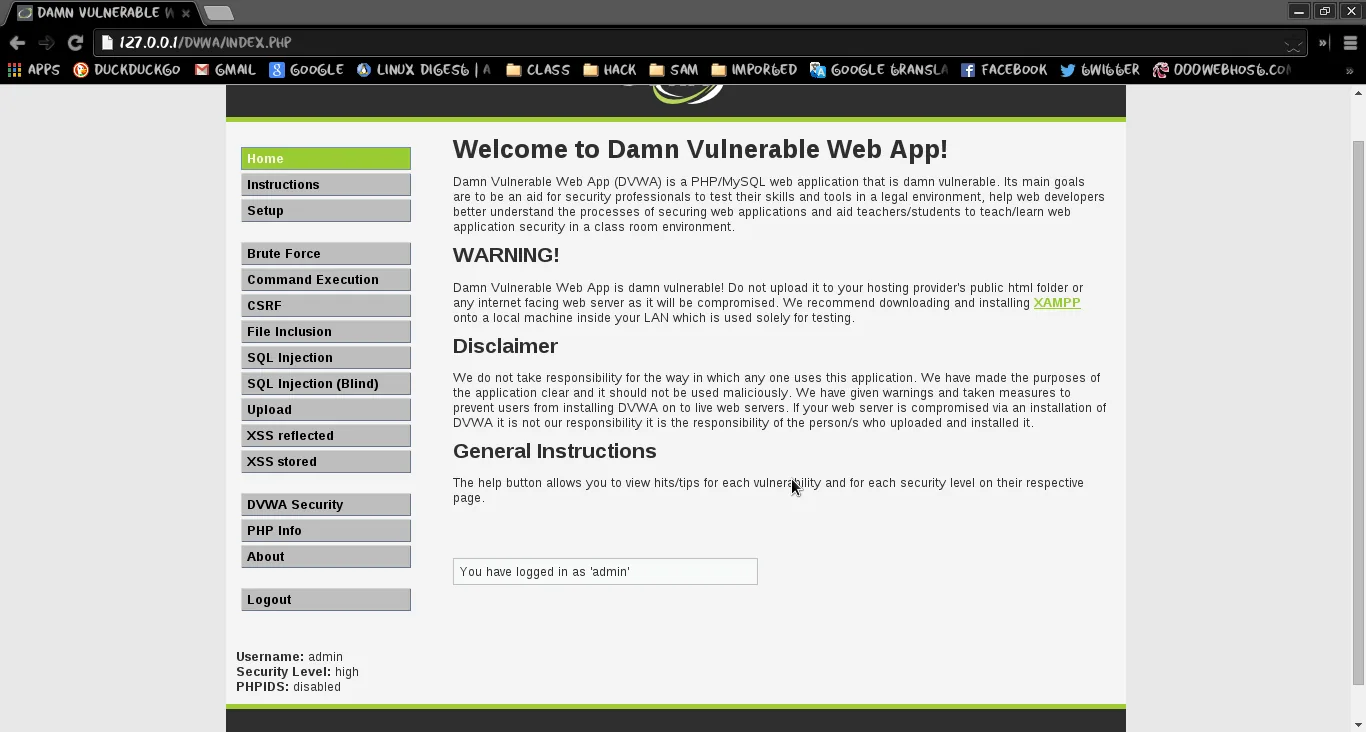Click the Logout button

[x=326, y=600]
